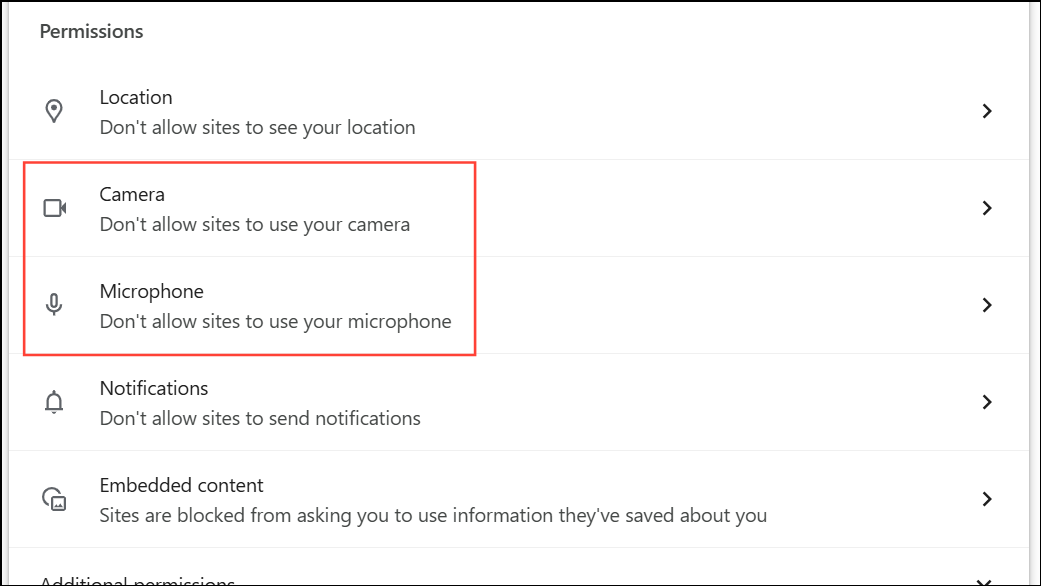Open the Camera permission title
Screen dimensions: 1041x586
(132, 194)
